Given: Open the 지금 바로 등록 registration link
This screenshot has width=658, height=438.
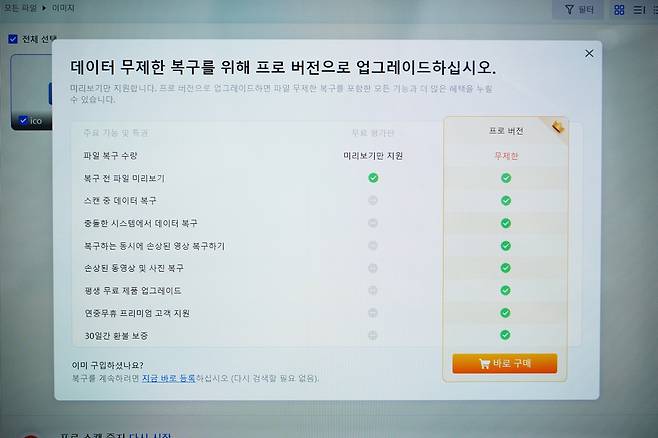Looking at the screenshot, I should point(168,378).
